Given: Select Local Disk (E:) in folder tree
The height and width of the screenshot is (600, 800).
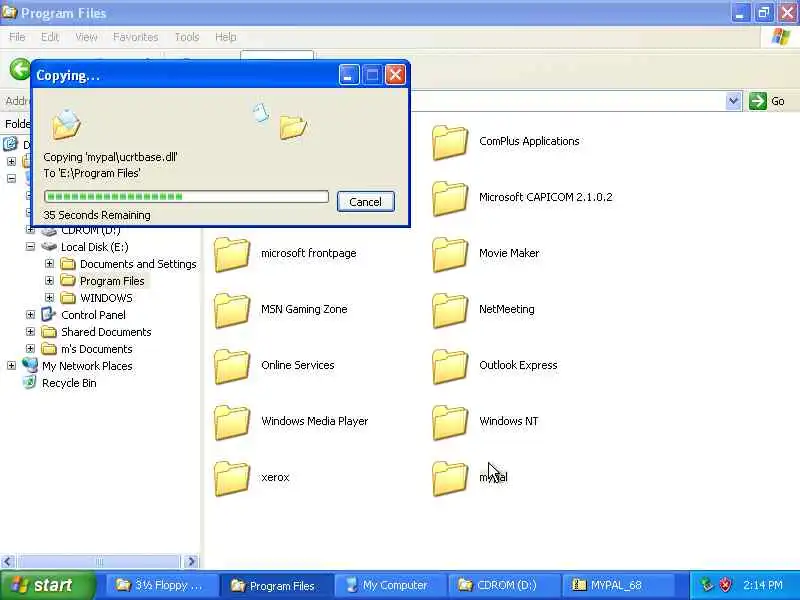Looking at the screenshot, I should 95,247.
